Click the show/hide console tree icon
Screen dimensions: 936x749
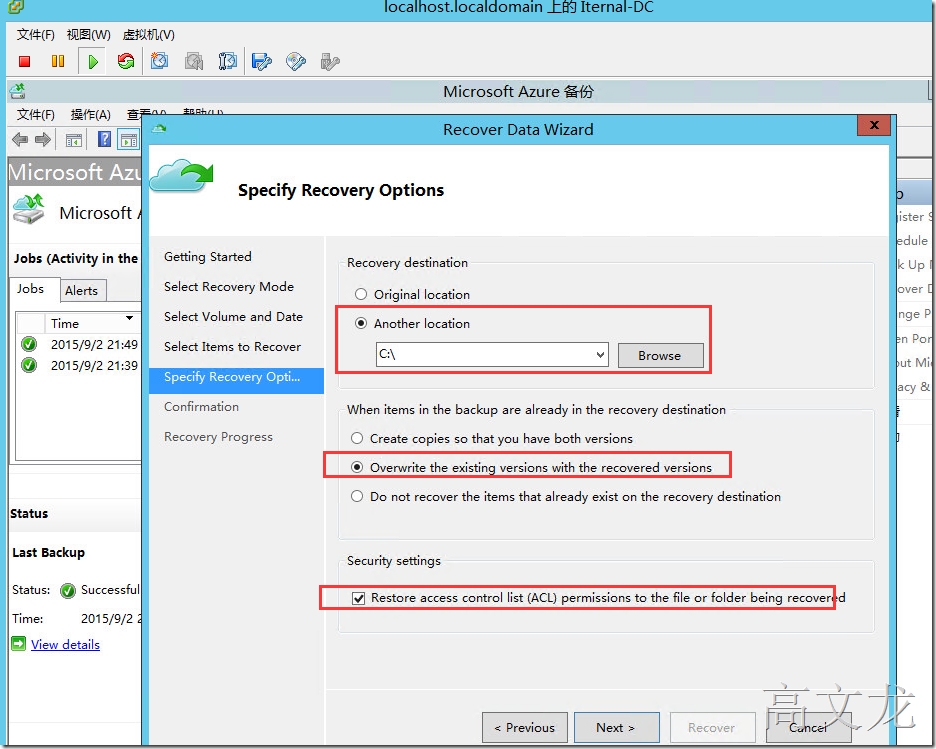click(x=74, y=140)
